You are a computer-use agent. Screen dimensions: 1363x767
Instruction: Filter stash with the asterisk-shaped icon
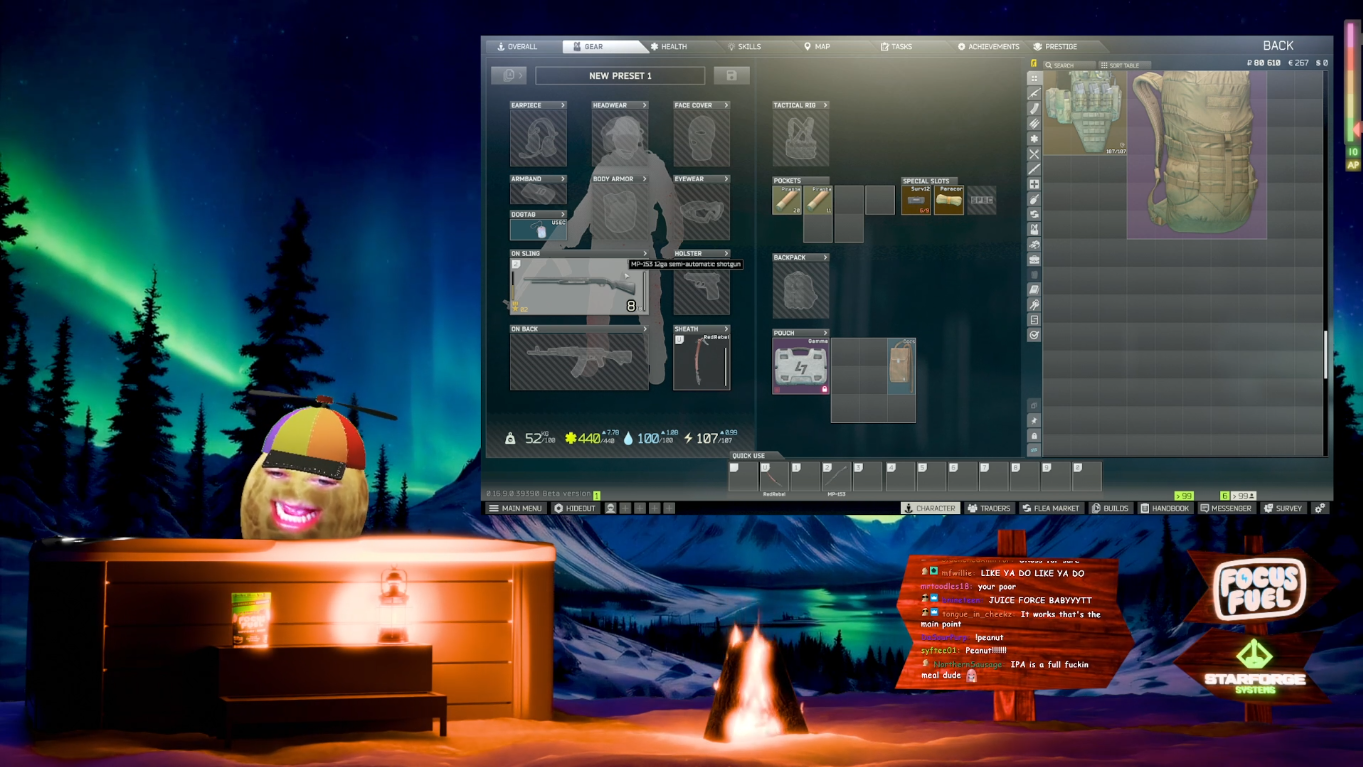pos(1034,139)
